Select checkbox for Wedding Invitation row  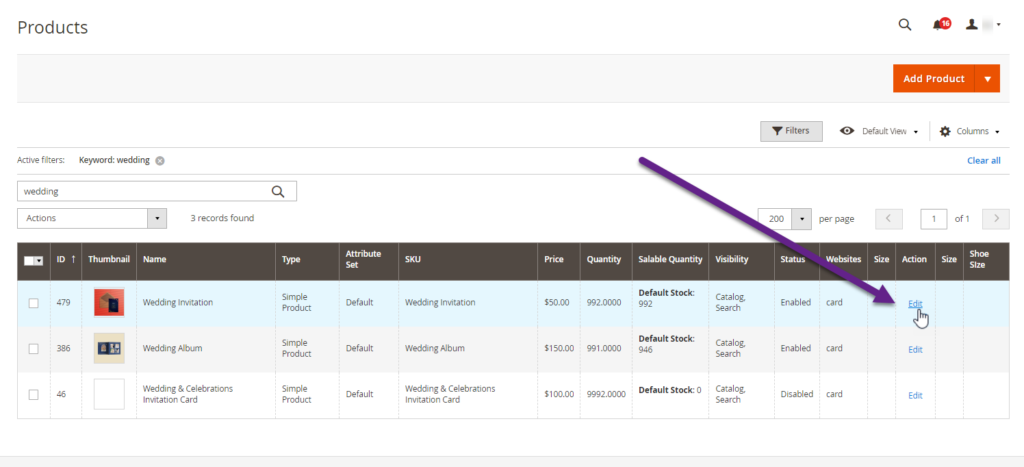pyautogui.click(x=33, y=303)
